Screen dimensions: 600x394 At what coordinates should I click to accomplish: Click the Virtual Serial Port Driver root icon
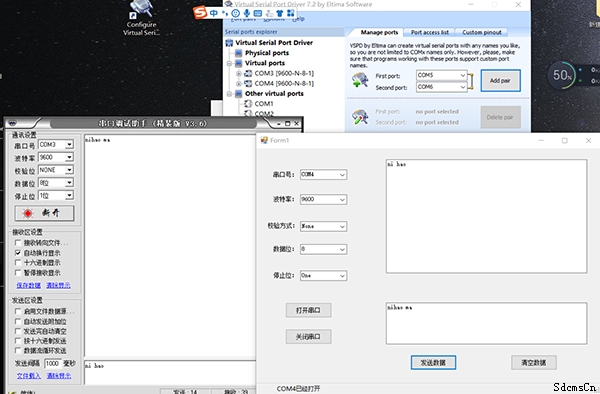pos(229,42)
